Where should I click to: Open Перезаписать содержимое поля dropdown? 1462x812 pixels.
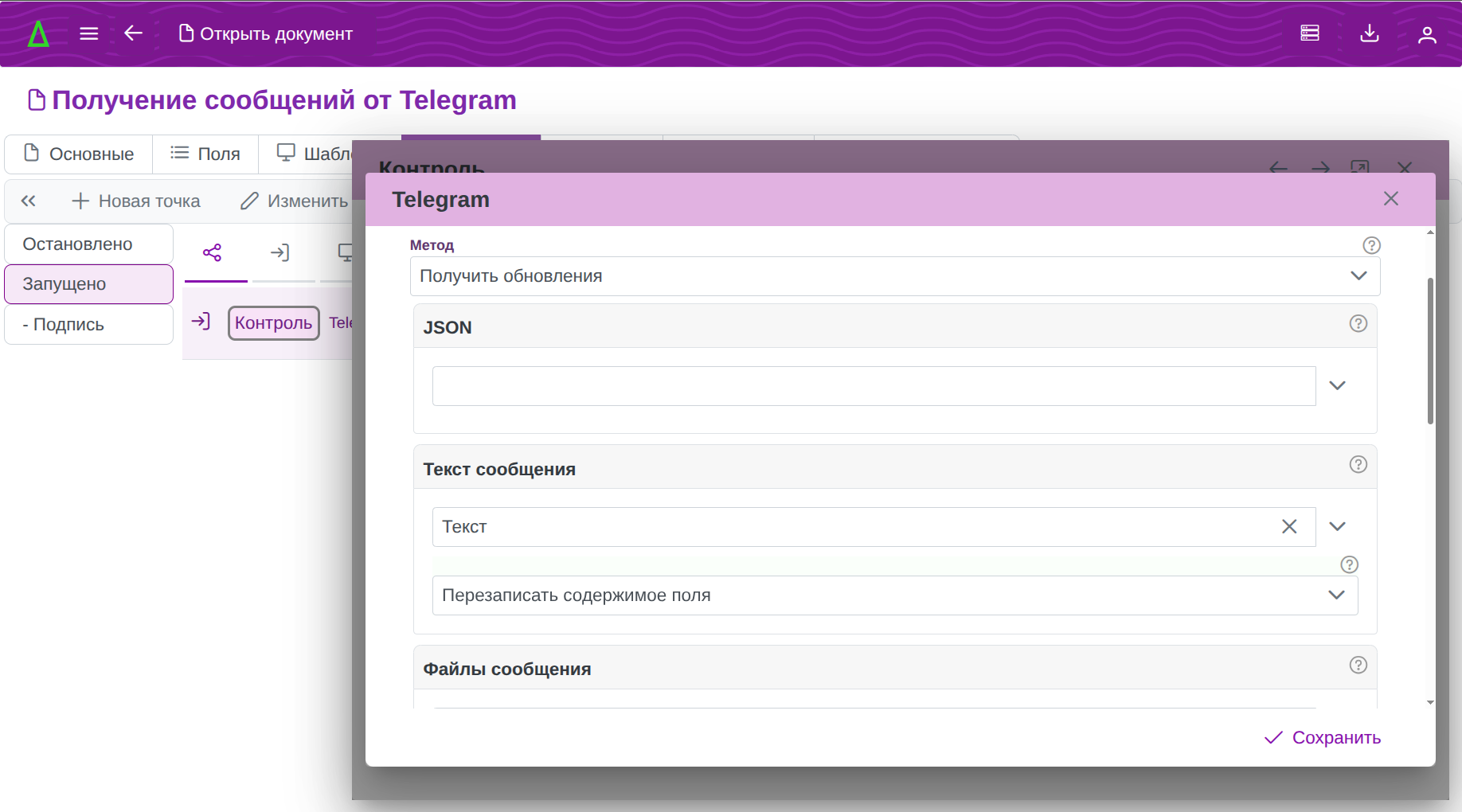(1336, 595)
